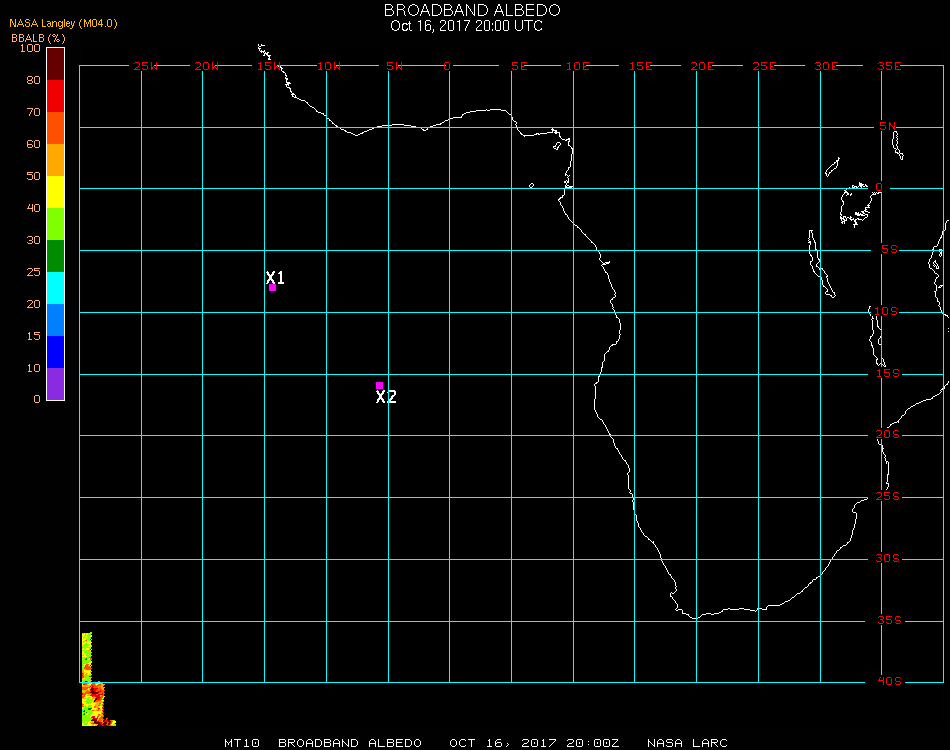Click the 30E longitude label
Image resolution: width=950 pixels, height=750 pixels.
click(x=826, y=66)
